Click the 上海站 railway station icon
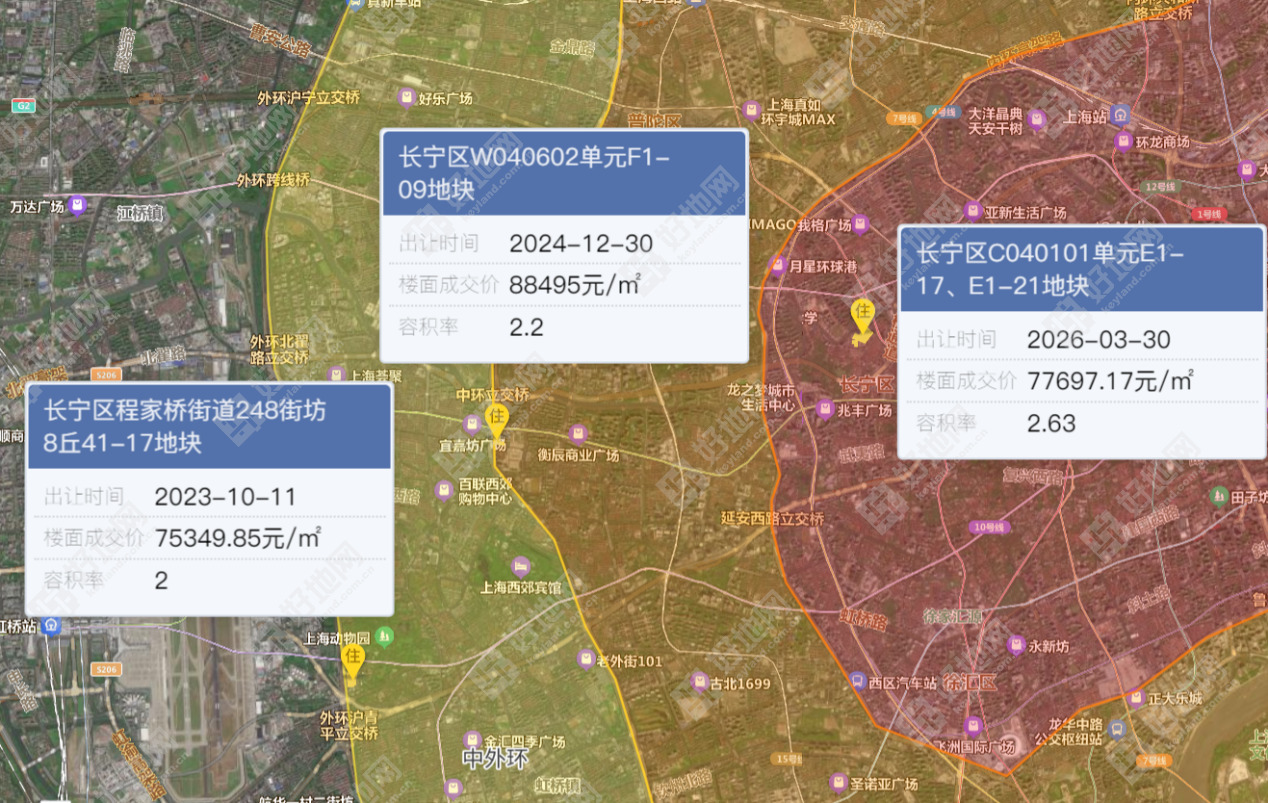The image size is (1268, 803). tap(1121, 116)
